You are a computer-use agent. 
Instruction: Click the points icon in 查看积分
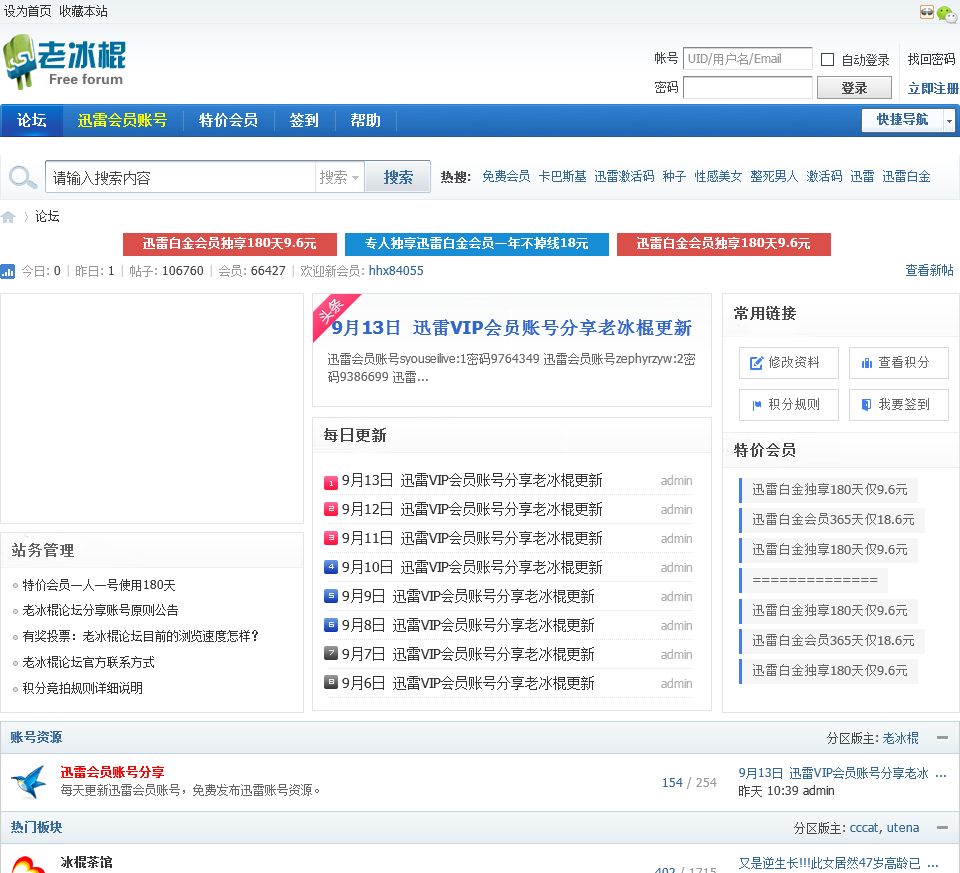click(867, 363)
